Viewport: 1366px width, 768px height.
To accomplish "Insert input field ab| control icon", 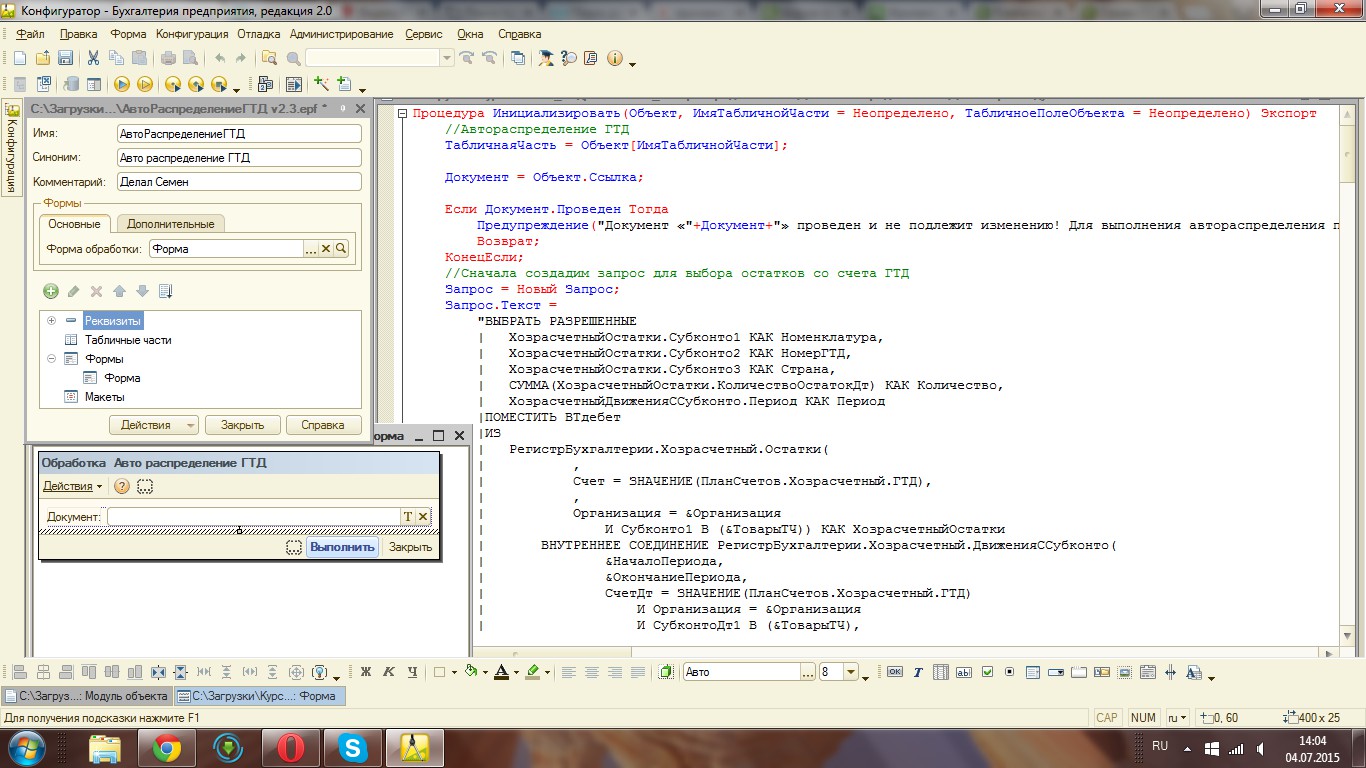I will 963,672.
